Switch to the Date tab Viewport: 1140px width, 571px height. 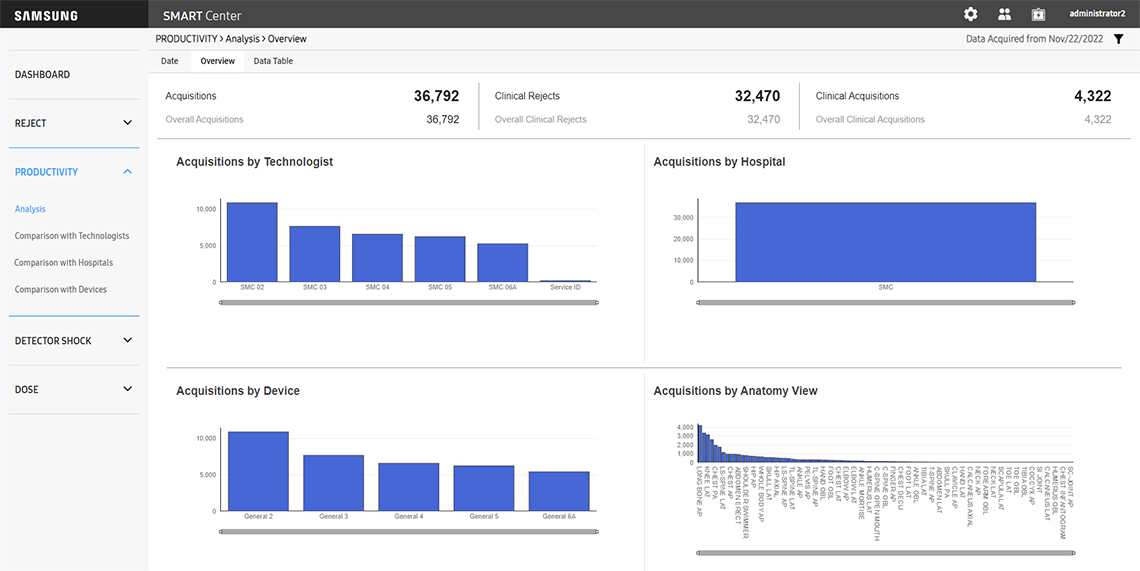point(170,61)
